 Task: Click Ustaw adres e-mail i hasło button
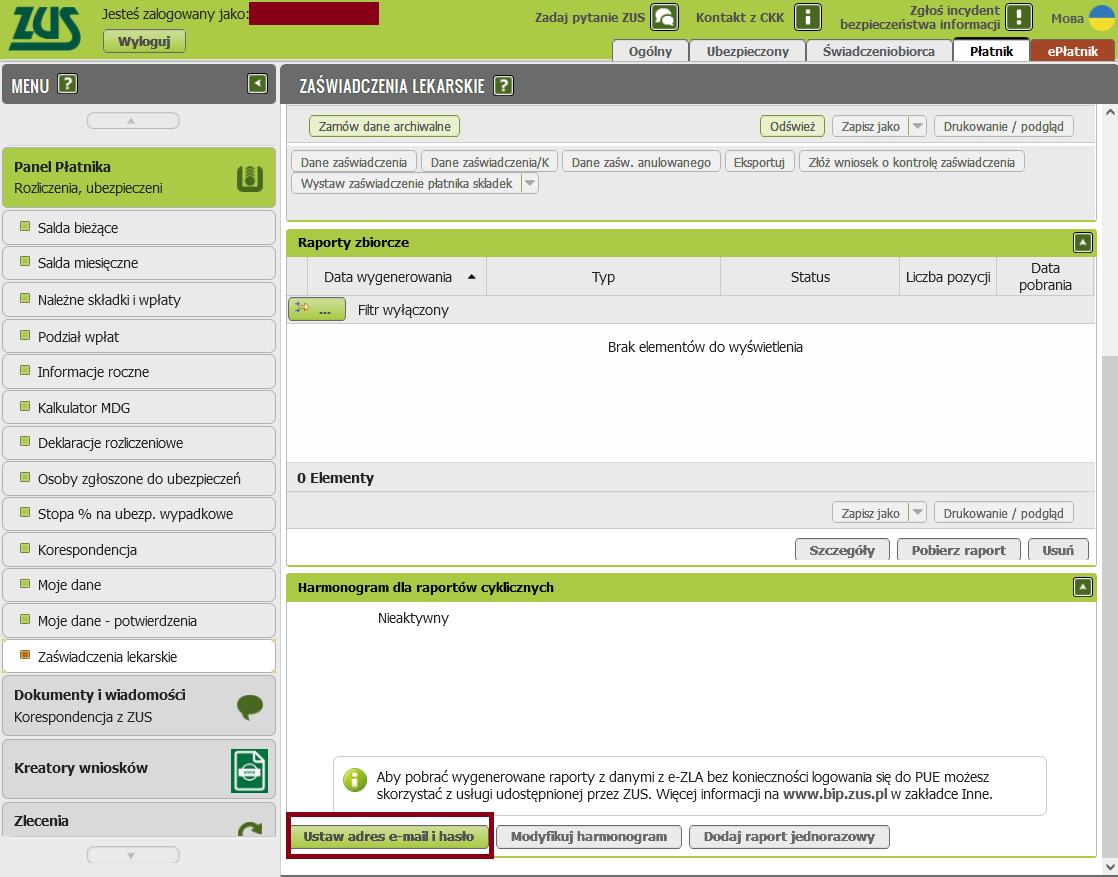(x=389, y=836)
